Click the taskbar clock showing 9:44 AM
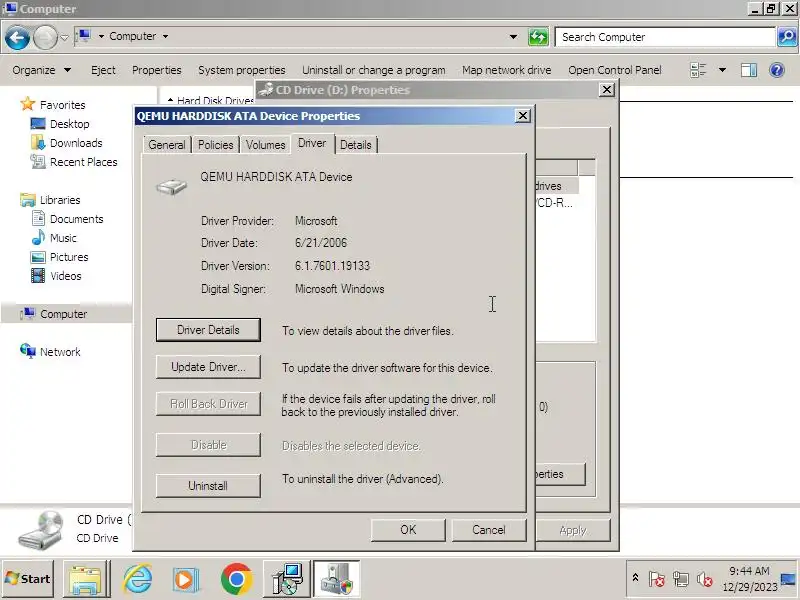Viewport: 800px width, 600px height. [x=749, y=579]
